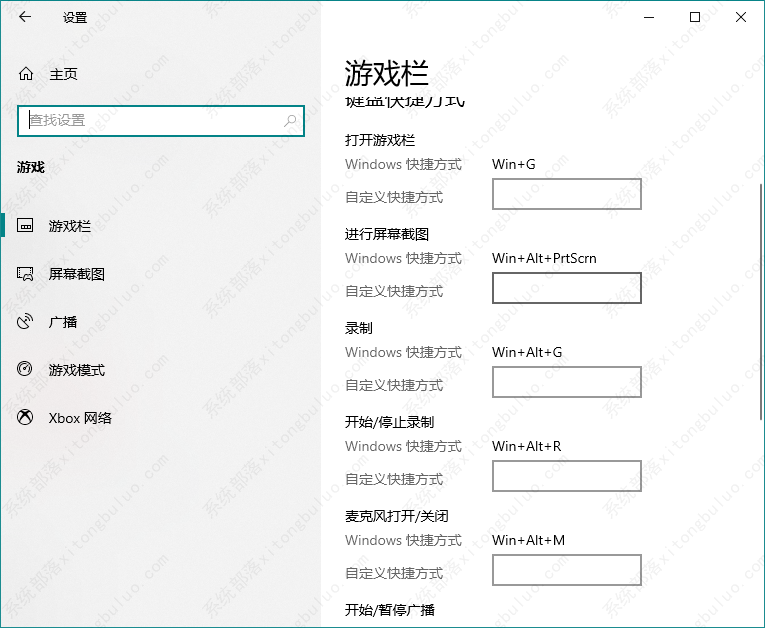Click the 屏幕截图 picture icon
The width and height of the screenshot is (765, 628).
[x=26, y=274]
